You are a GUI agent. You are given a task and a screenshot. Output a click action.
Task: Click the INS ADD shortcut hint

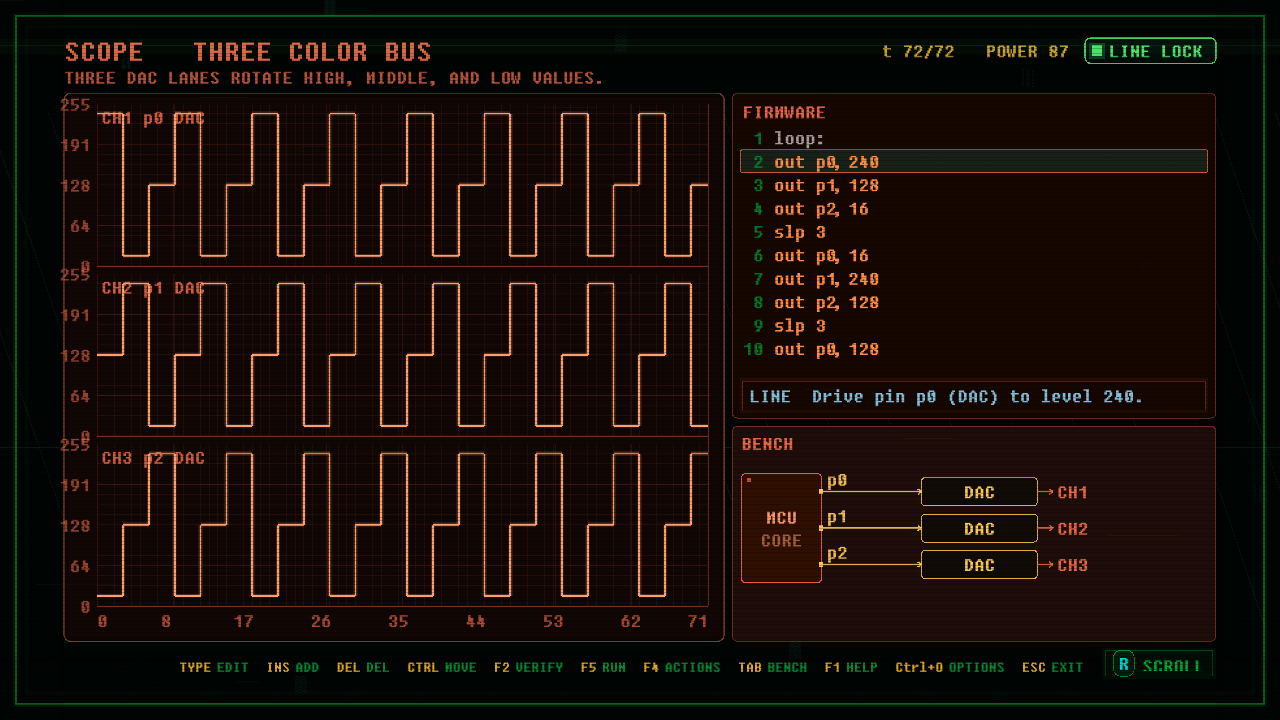(x=293, y=667)
